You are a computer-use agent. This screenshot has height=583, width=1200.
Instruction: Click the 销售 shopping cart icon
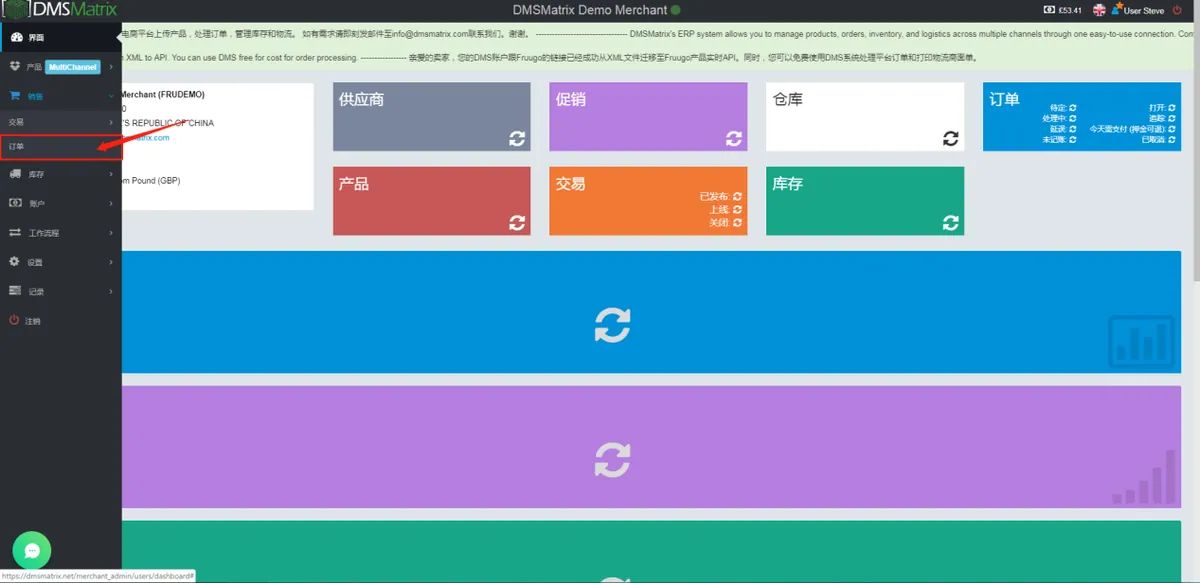[15, 96]
